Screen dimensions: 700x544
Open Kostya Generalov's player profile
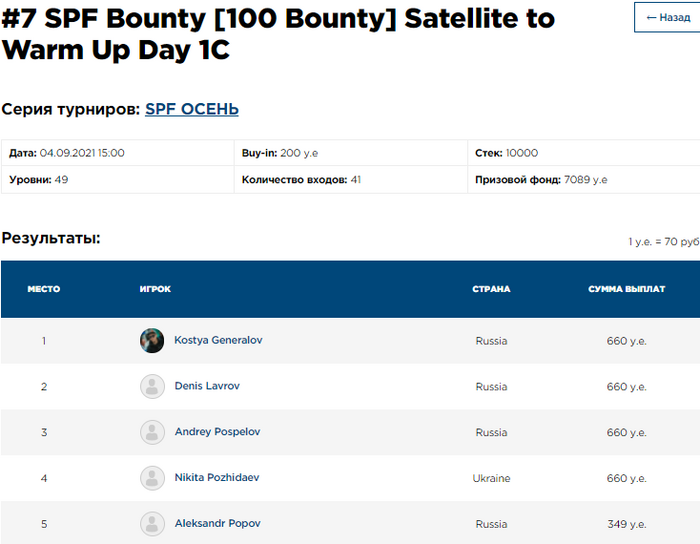[218, 340]
